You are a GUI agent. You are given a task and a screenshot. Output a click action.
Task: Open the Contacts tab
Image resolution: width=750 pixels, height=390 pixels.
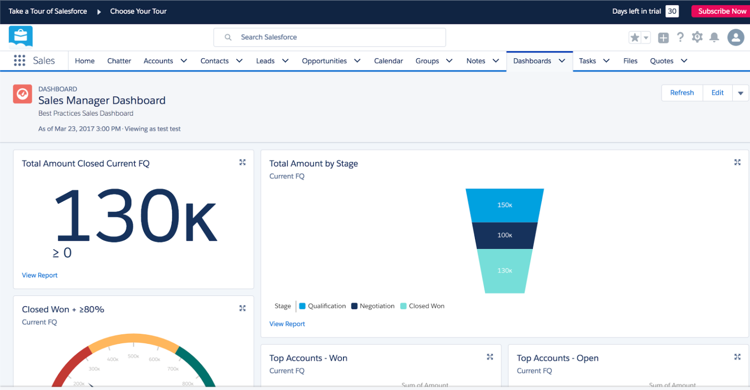coord(214,61)
